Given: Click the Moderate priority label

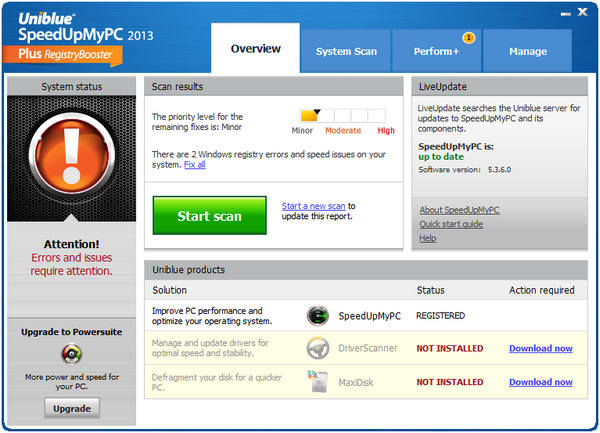Looking at the screenshot, I should click(343, 130).
